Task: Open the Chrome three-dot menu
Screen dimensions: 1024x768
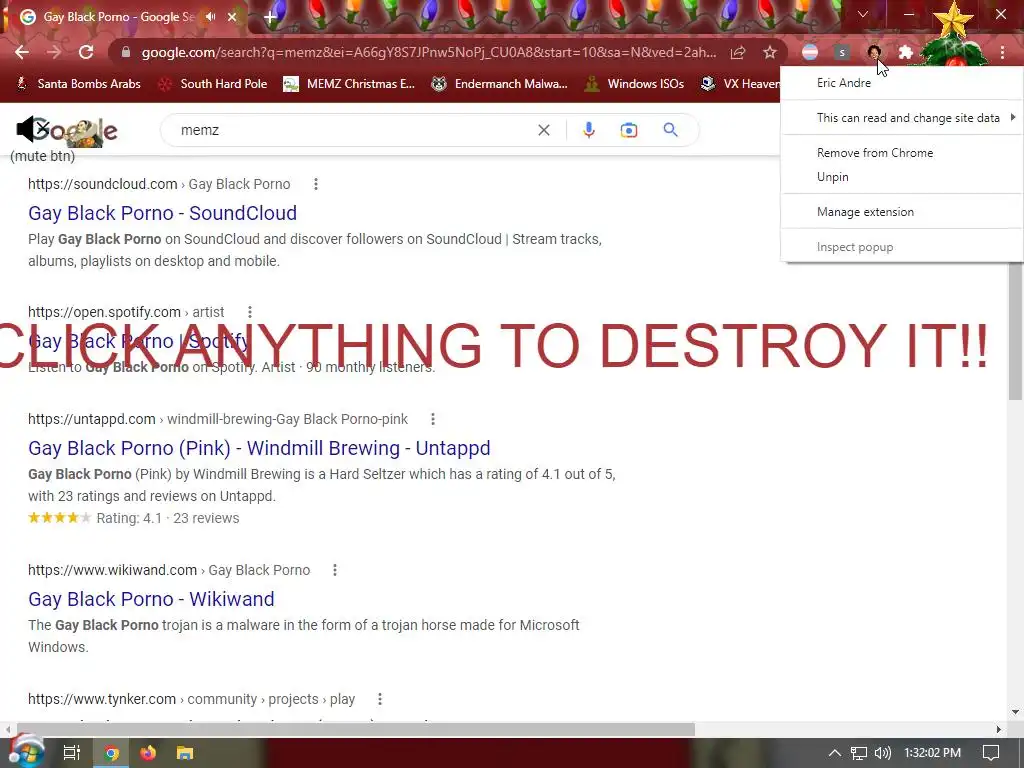Action: pos(1002,52)
